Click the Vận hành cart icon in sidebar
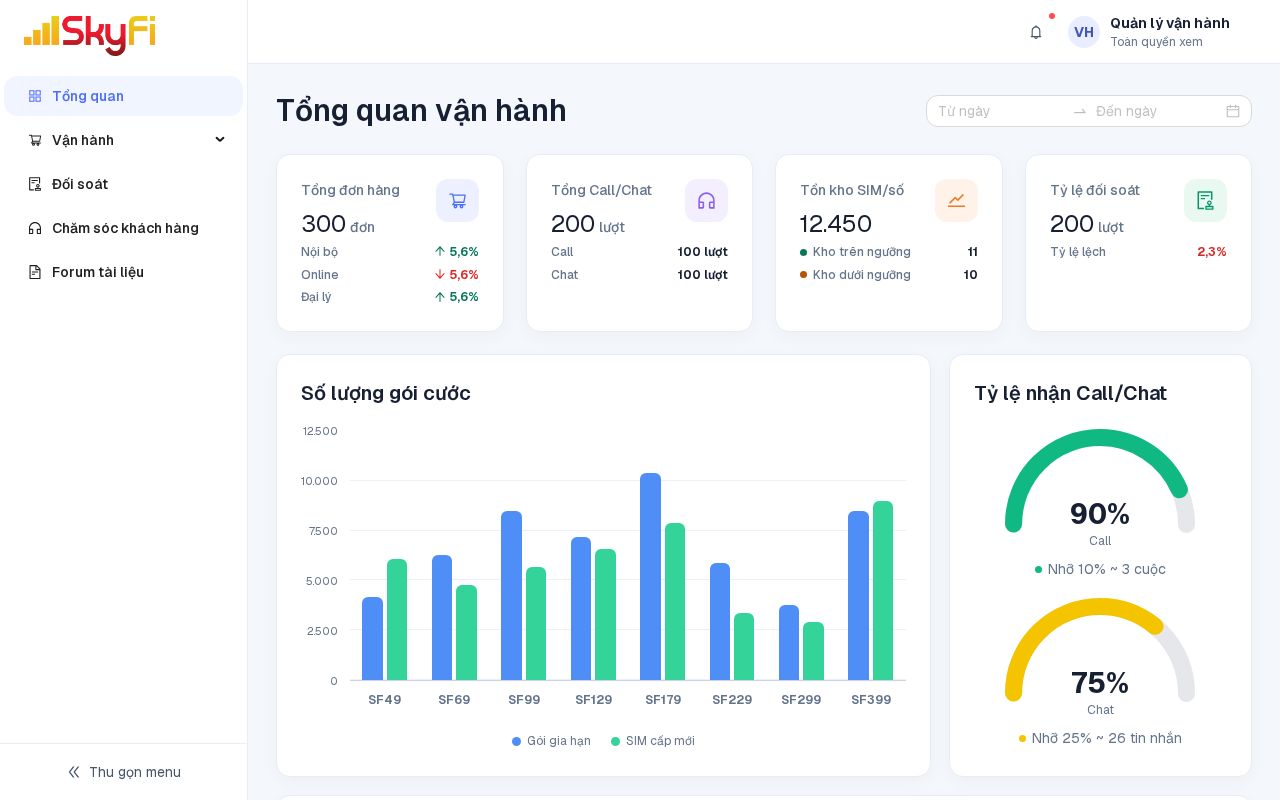Screen dimensions: 1280x800 [35, 140]
